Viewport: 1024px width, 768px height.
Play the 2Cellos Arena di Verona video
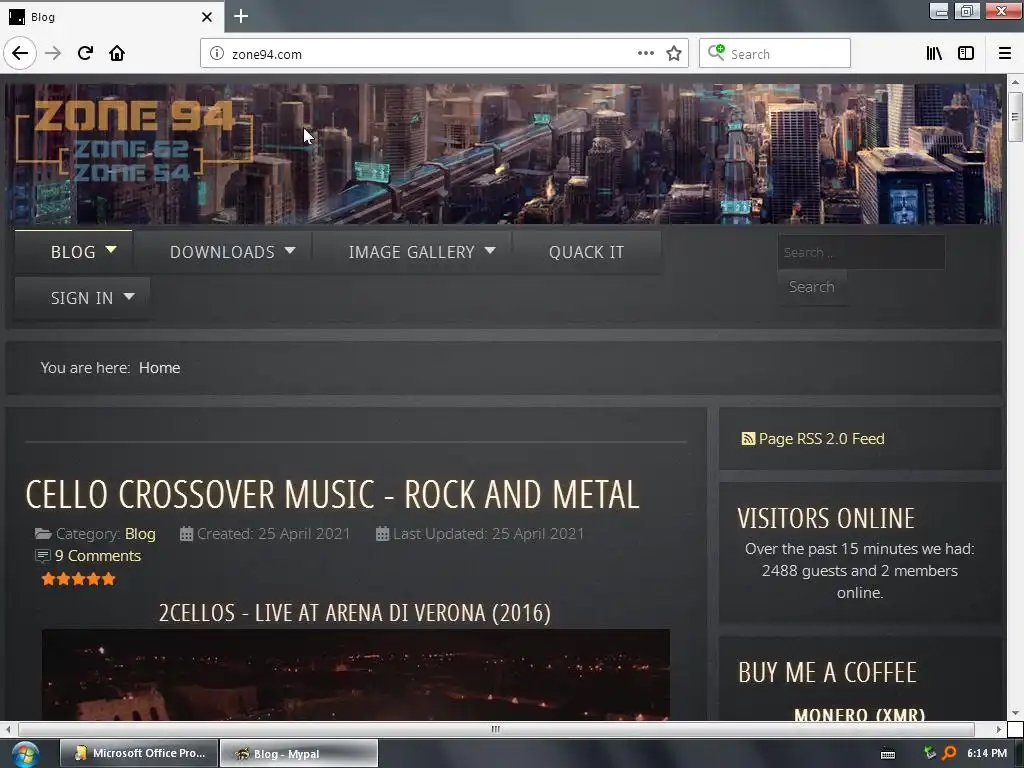point(356,675)
